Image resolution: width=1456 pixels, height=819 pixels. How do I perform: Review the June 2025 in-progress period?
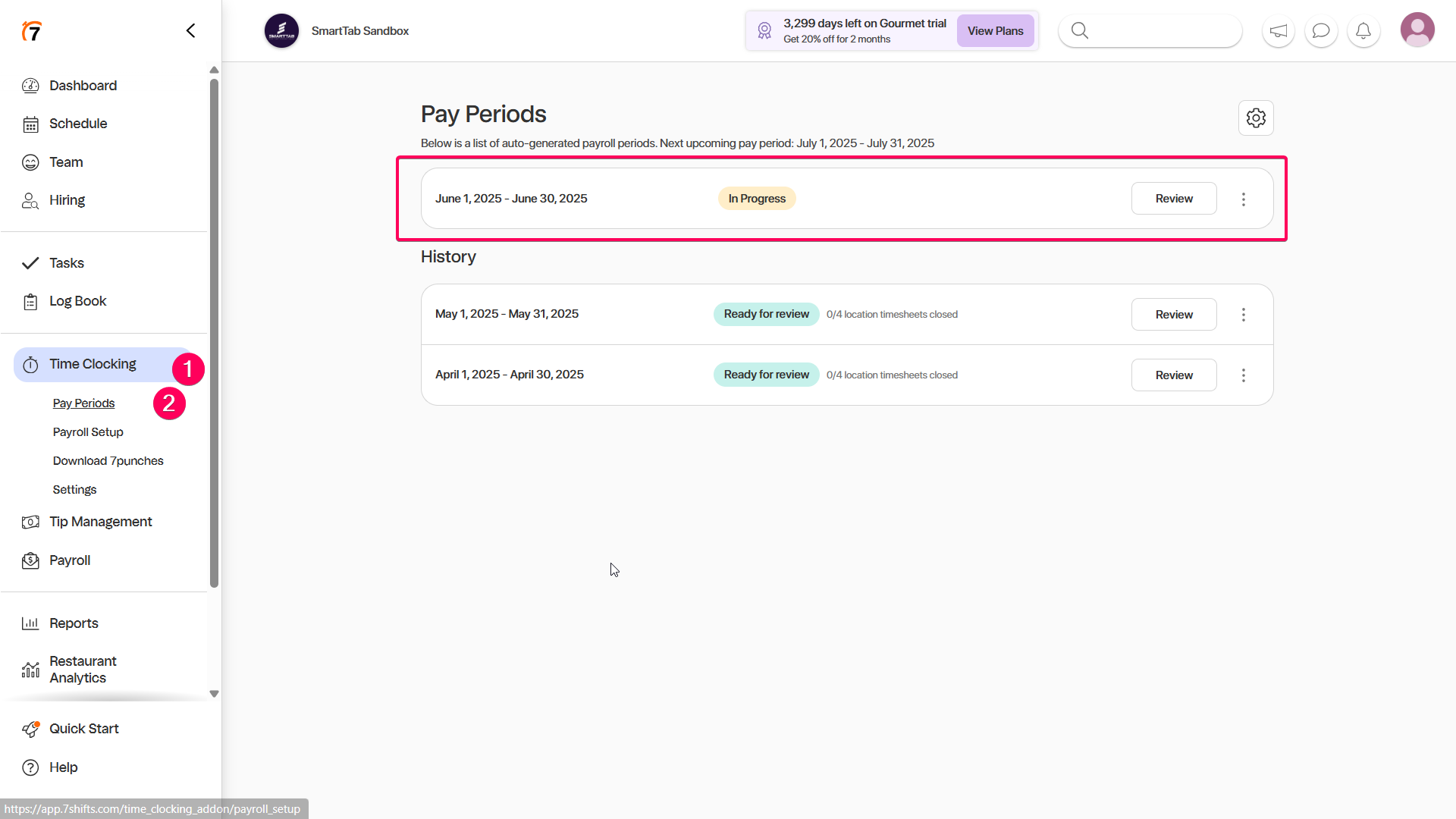[1173, 199]
